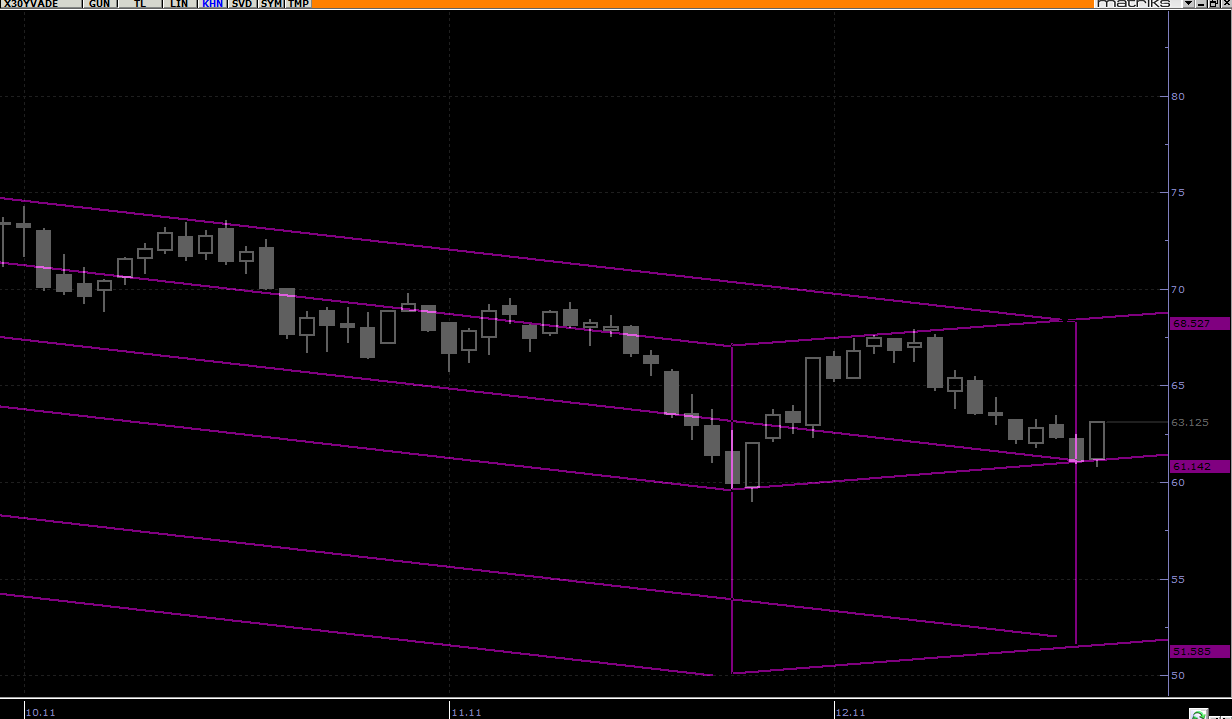1232x719 pixels.
Task: Open the SYM symbol button
Action: click(x=272, y=4)
